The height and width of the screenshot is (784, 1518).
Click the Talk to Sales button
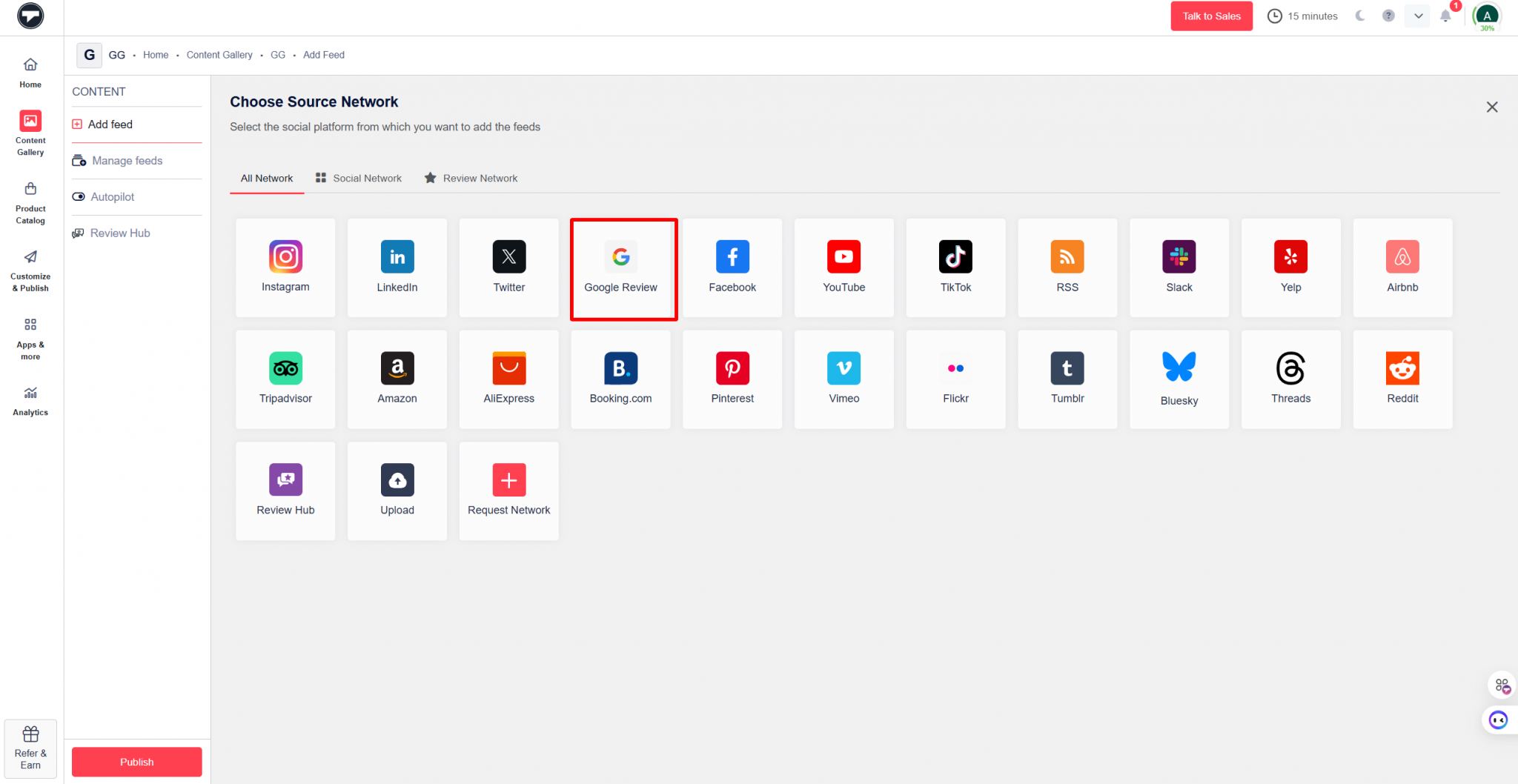tap(1211, 16)
